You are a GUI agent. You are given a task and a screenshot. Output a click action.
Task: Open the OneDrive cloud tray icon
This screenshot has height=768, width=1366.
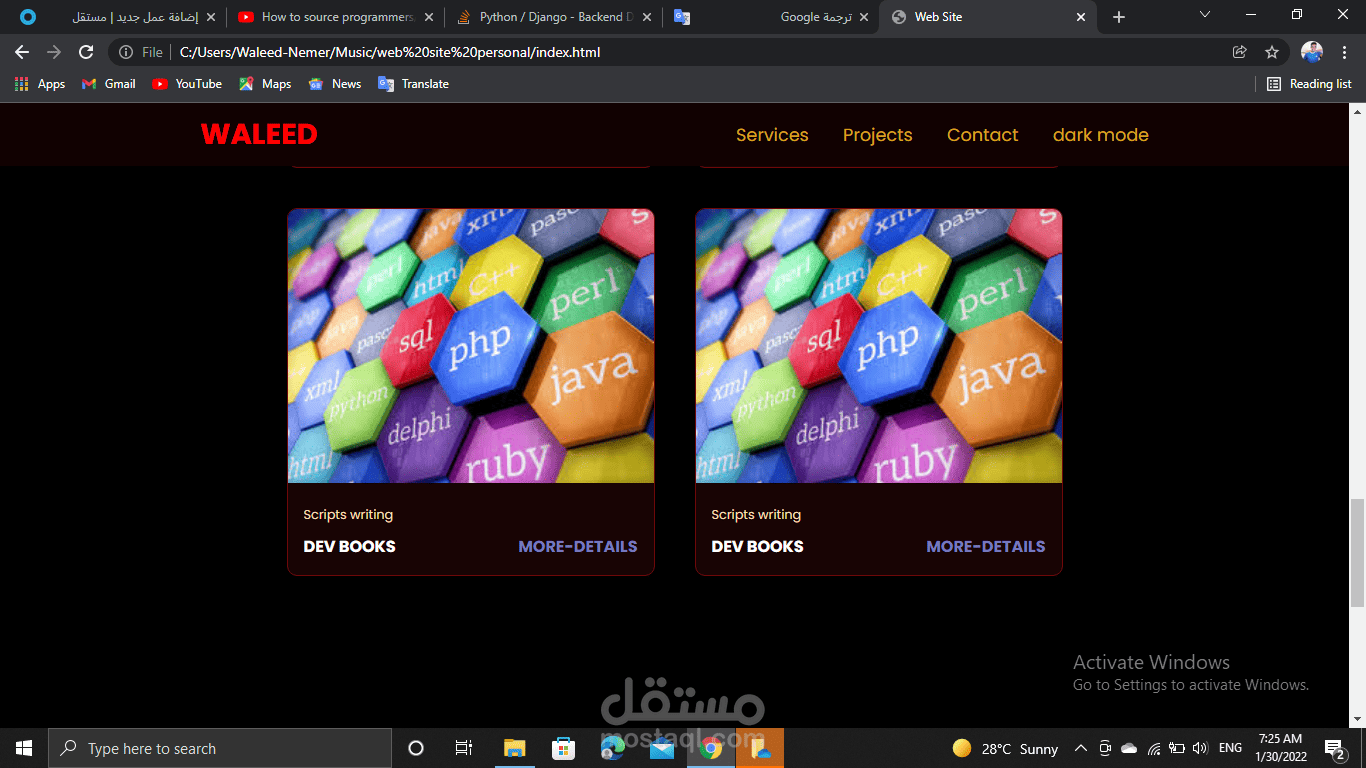pyautogui.click(x=1129, y=748)
